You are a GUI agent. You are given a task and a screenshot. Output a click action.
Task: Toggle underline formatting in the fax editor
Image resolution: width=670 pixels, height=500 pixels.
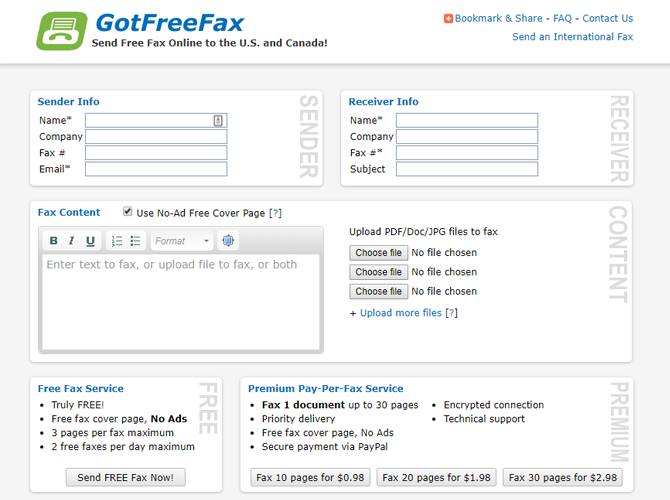click(x=90, y=241)
